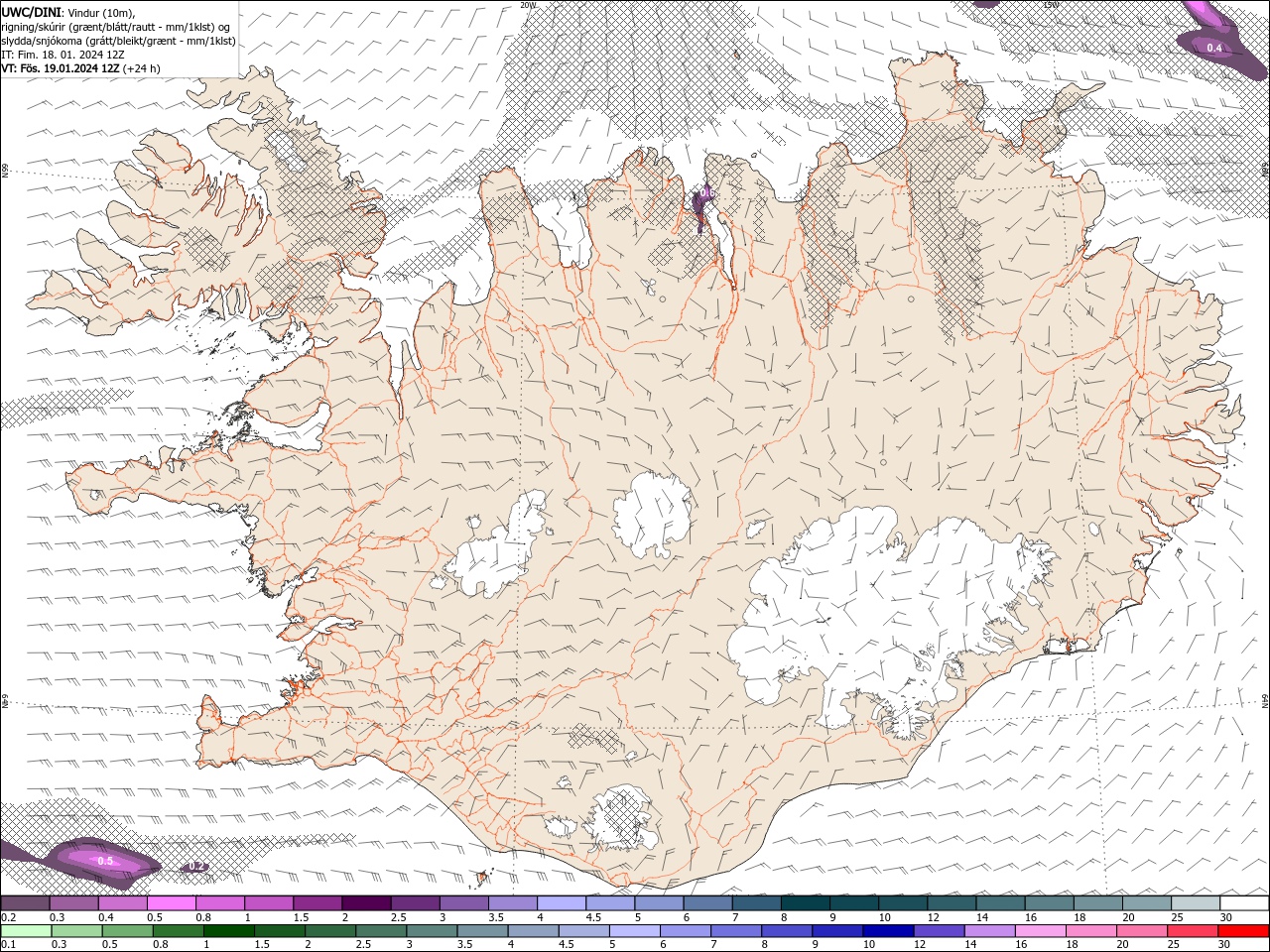Image resolution: width=1270 pixels, height=952 pixels.
Task: Click the '0.2' precipitation label beside the bottom-left blob
Action: (196, 867)
